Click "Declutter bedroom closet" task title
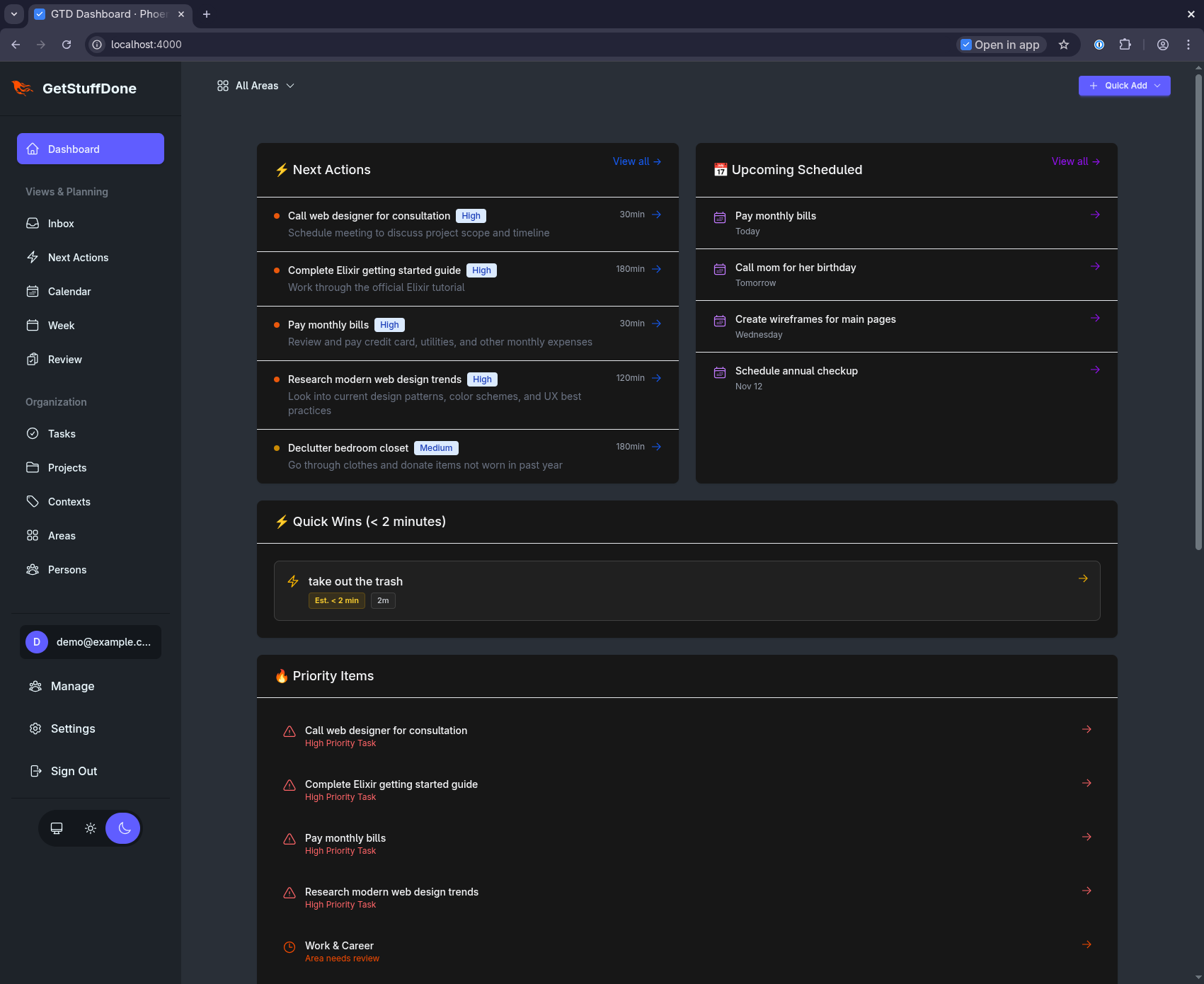1204x984 pixels. point(348,448)
